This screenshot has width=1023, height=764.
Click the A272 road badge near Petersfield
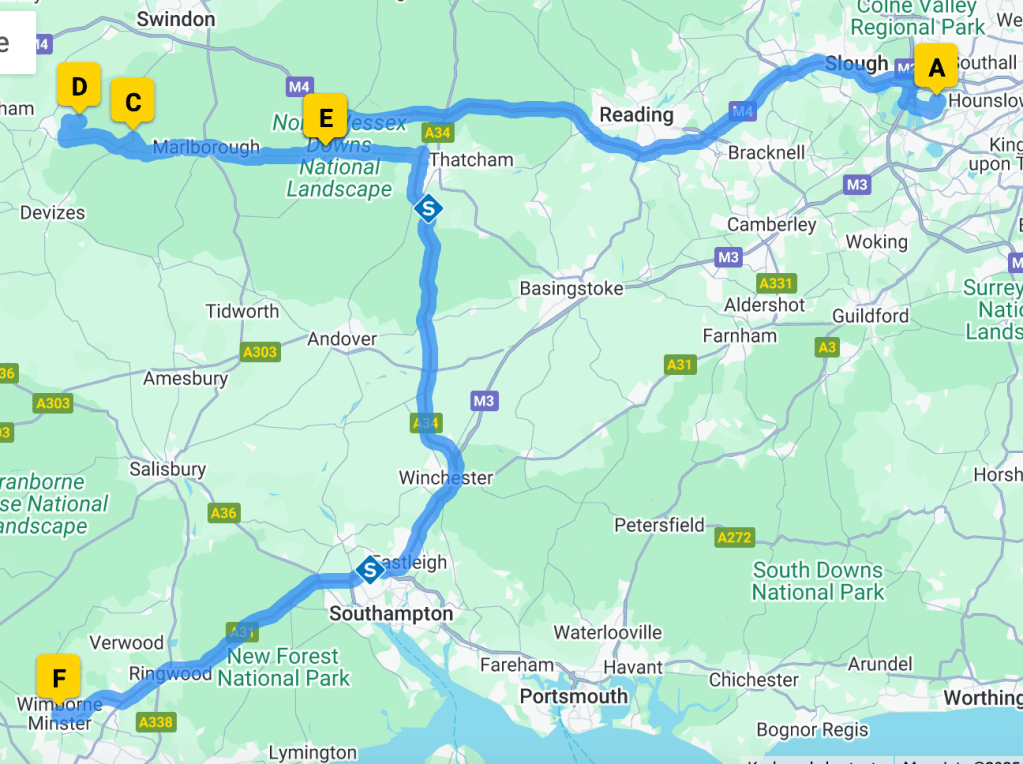[735, 538]
